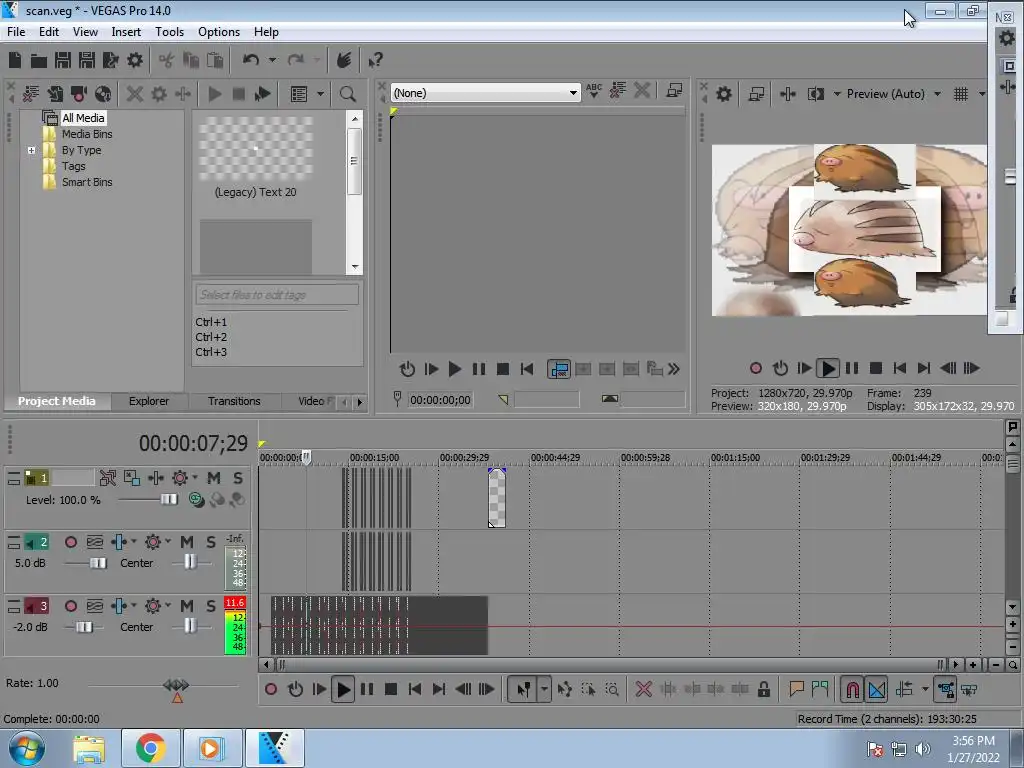The image size is (1024, 768).
Task: Click Go to Start in main transport
Action: coord(415,689)
